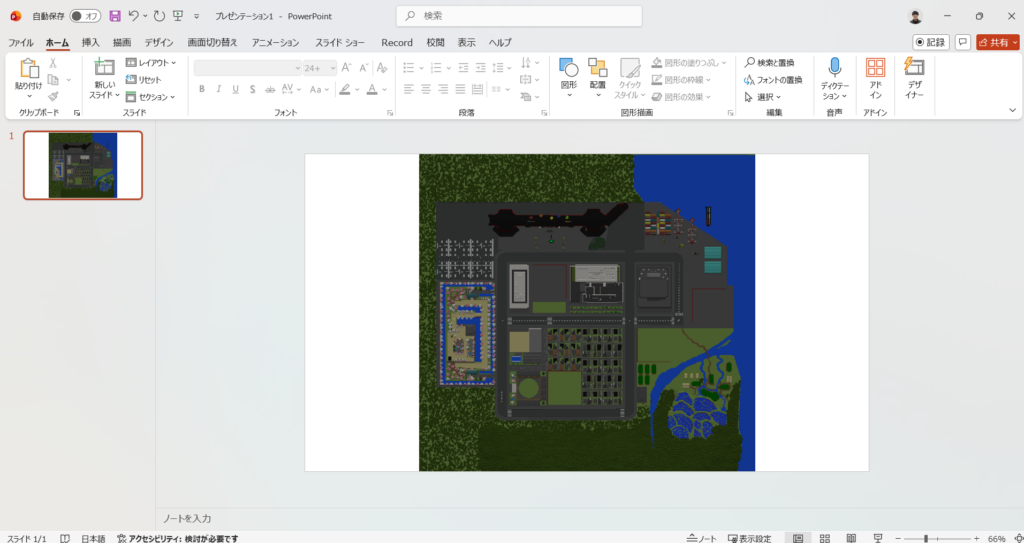Add a new slide with 新しいスライド icon
Image resolution: width=1024 pixels, height=543 pixels.
[104, 67]
